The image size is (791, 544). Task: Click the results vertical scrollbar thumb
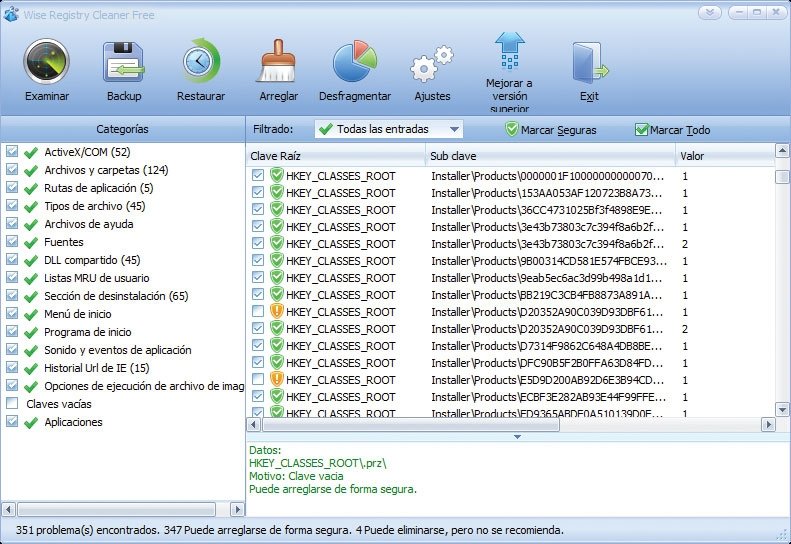[782, 177]
